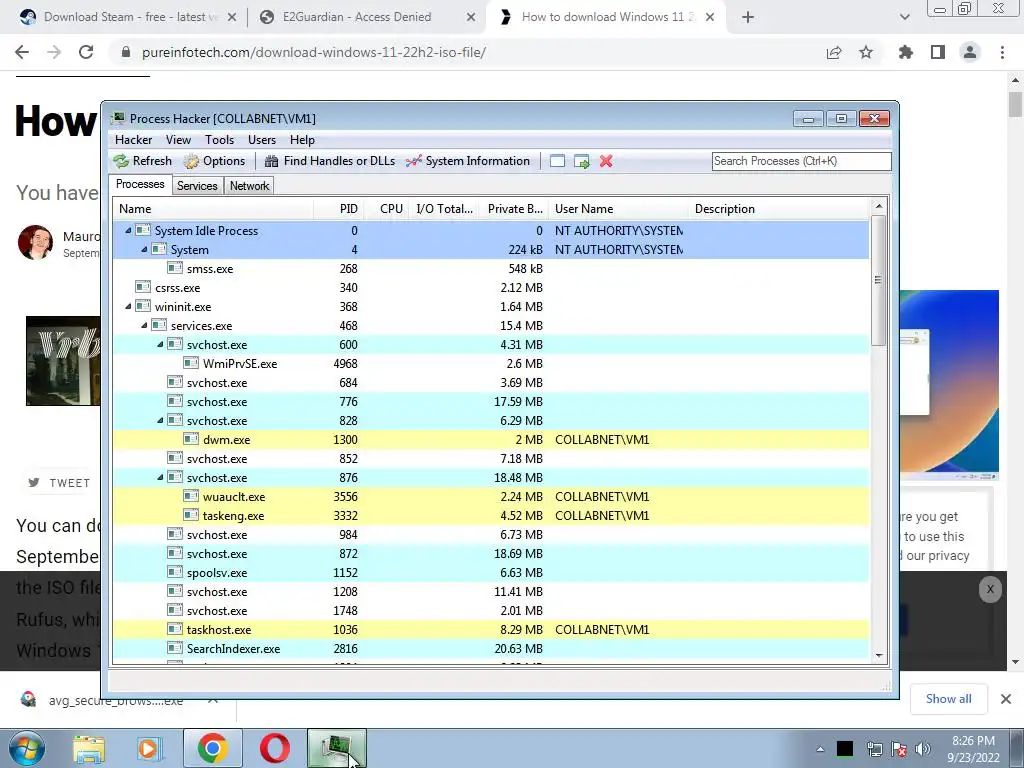1024x768 pixels.
Task: Bookmark this page with the star icon
Action: [866, 52]
